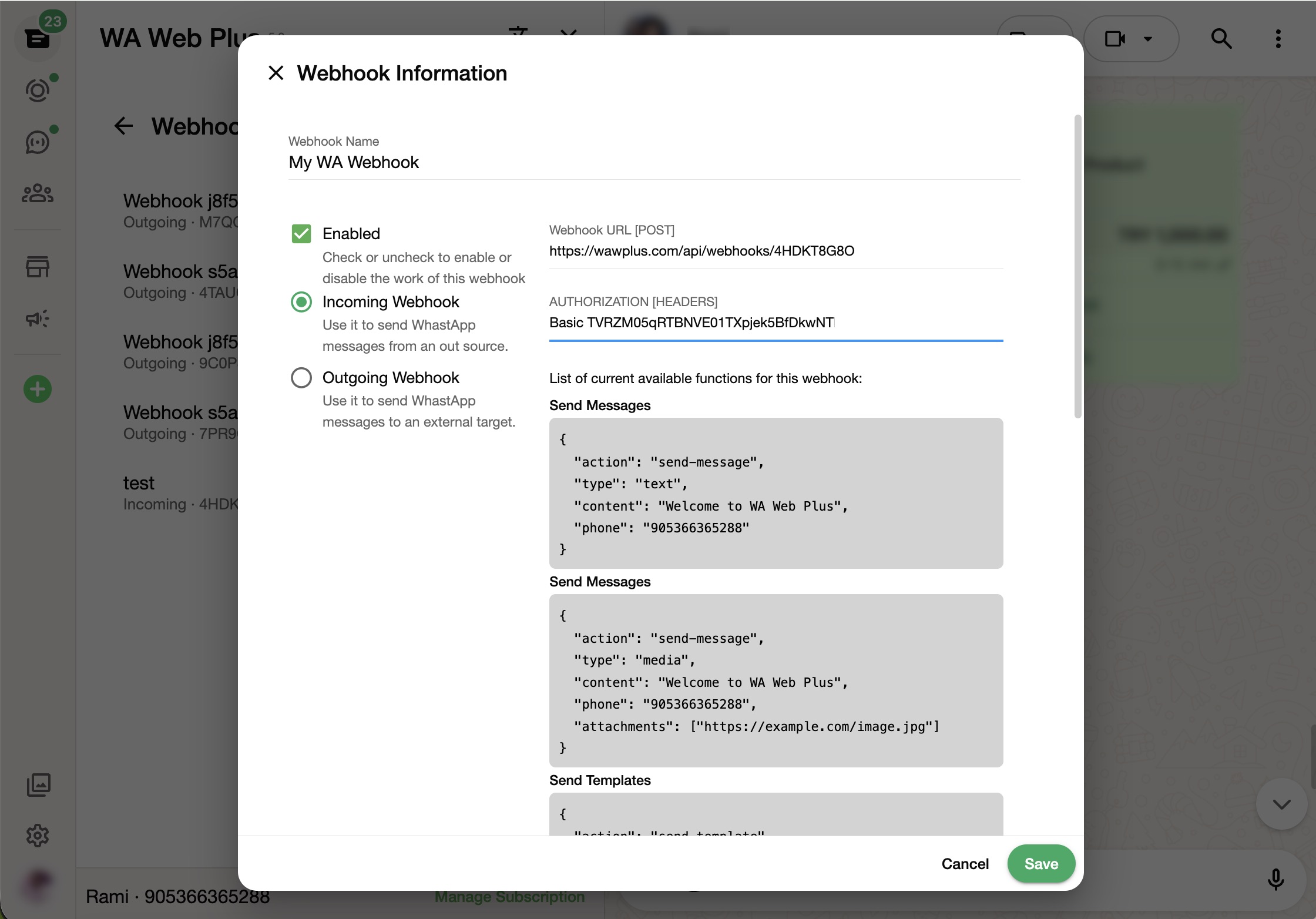Click the green plus button in the sidebar

[x=38, y=388]
